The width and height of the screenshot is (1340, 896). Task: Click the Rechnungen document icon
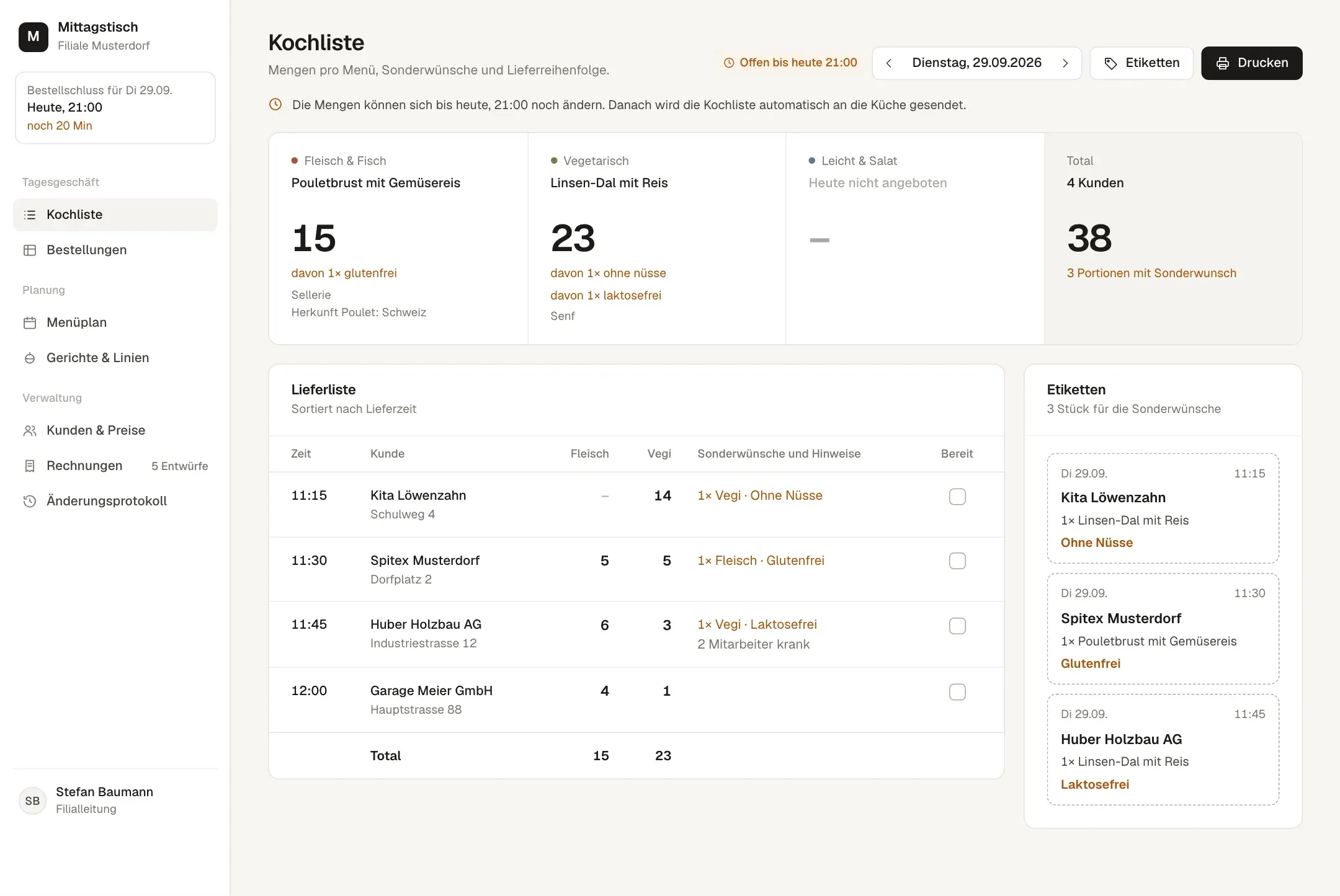pos(30,466)
